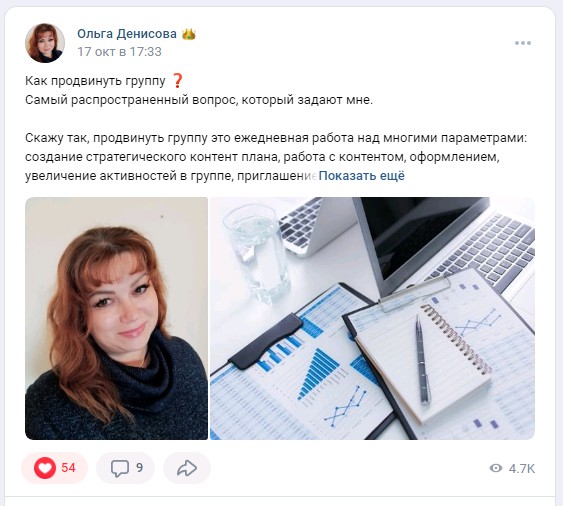Click the line Самый распространенный вопрос
This screenshot has height=506, width=563.
199,100
